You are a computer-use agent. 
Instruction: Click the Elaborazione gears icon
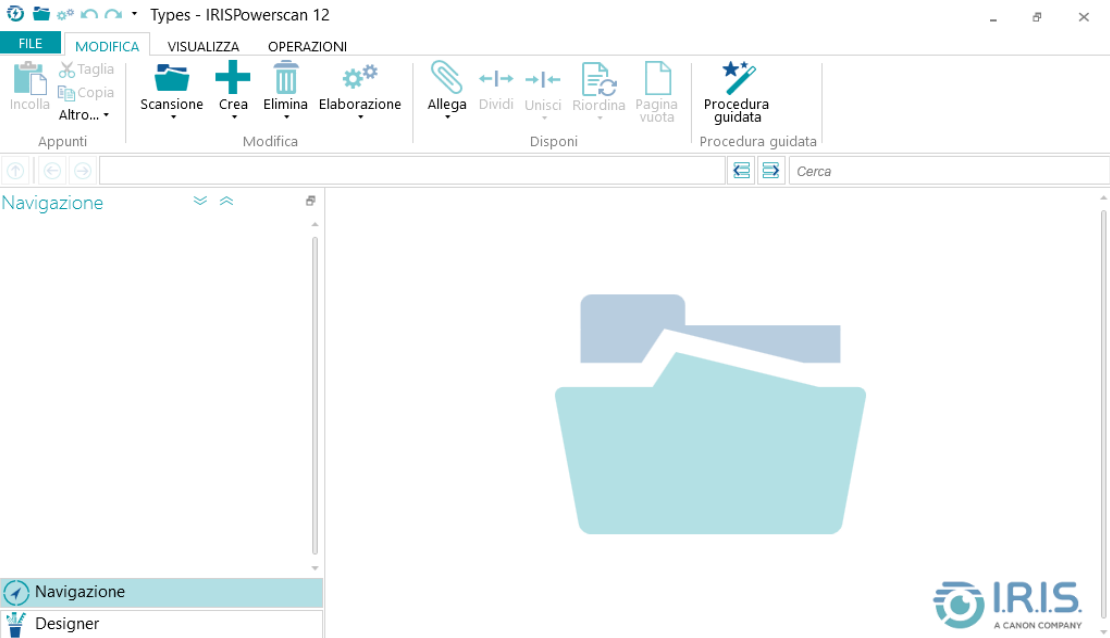click(x=360, y=76)
